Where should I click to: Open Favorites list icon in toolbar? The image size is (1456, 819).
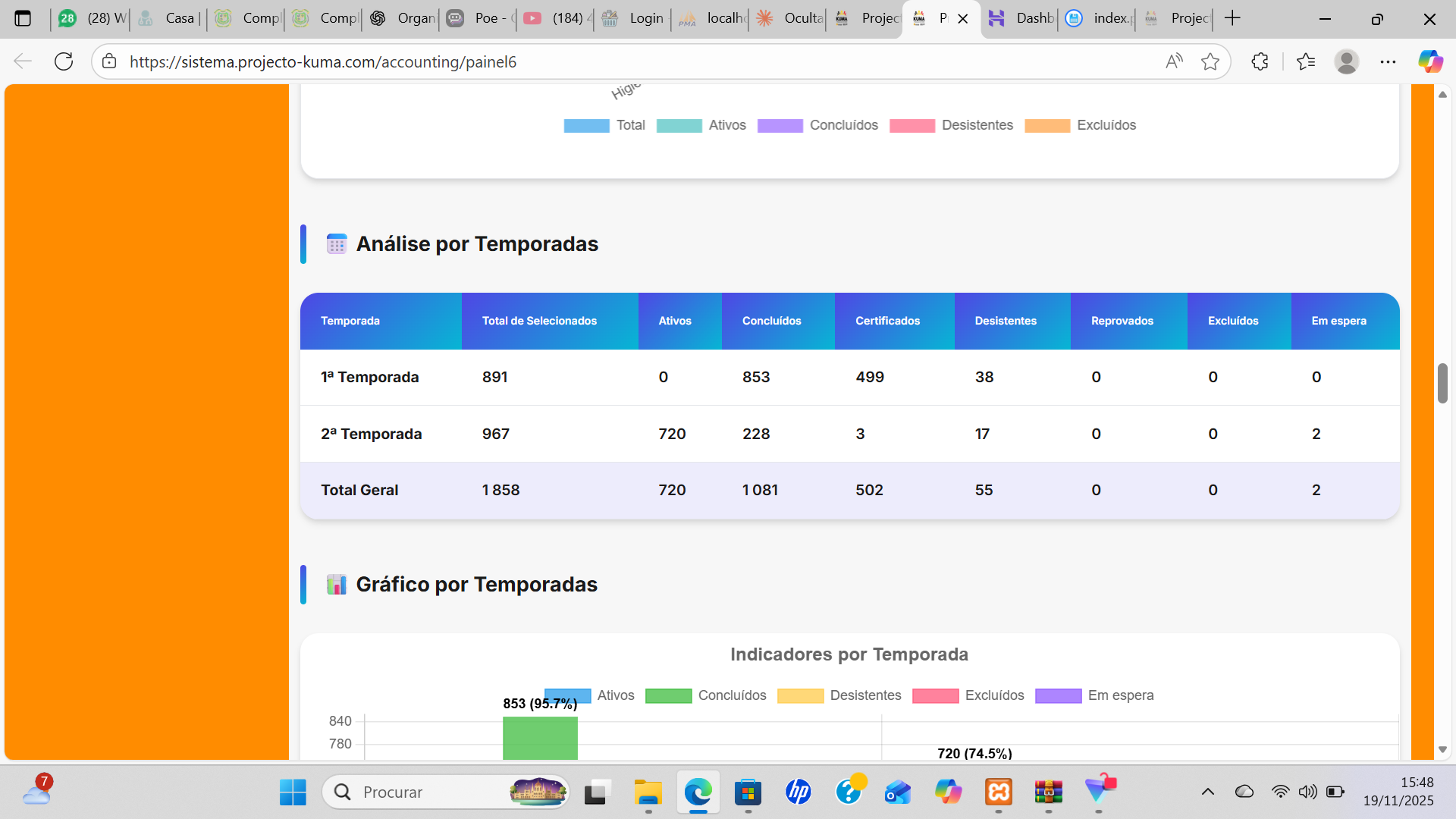[1306, 61]
